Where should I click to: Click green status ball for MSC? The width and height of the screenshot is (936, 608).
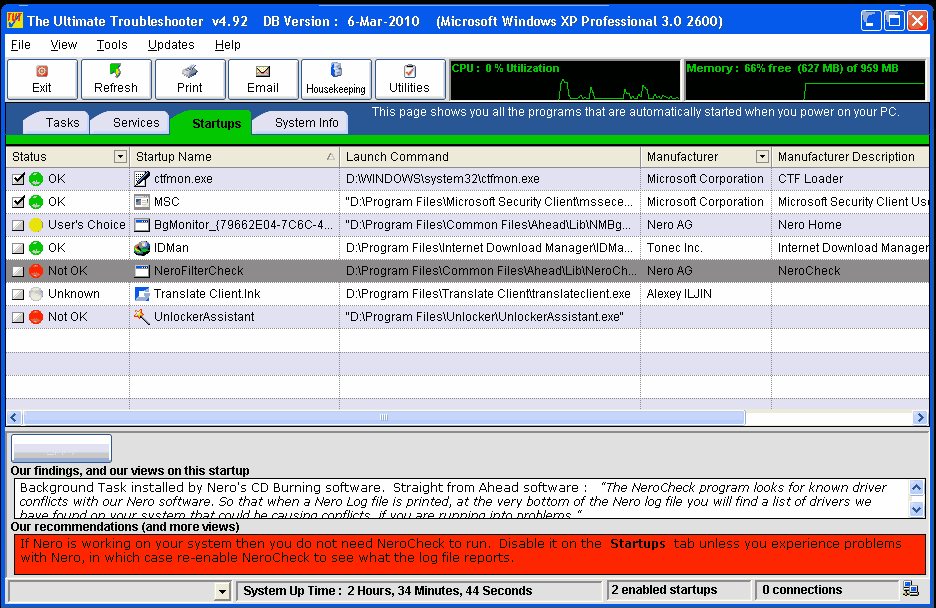click(36, 202)
